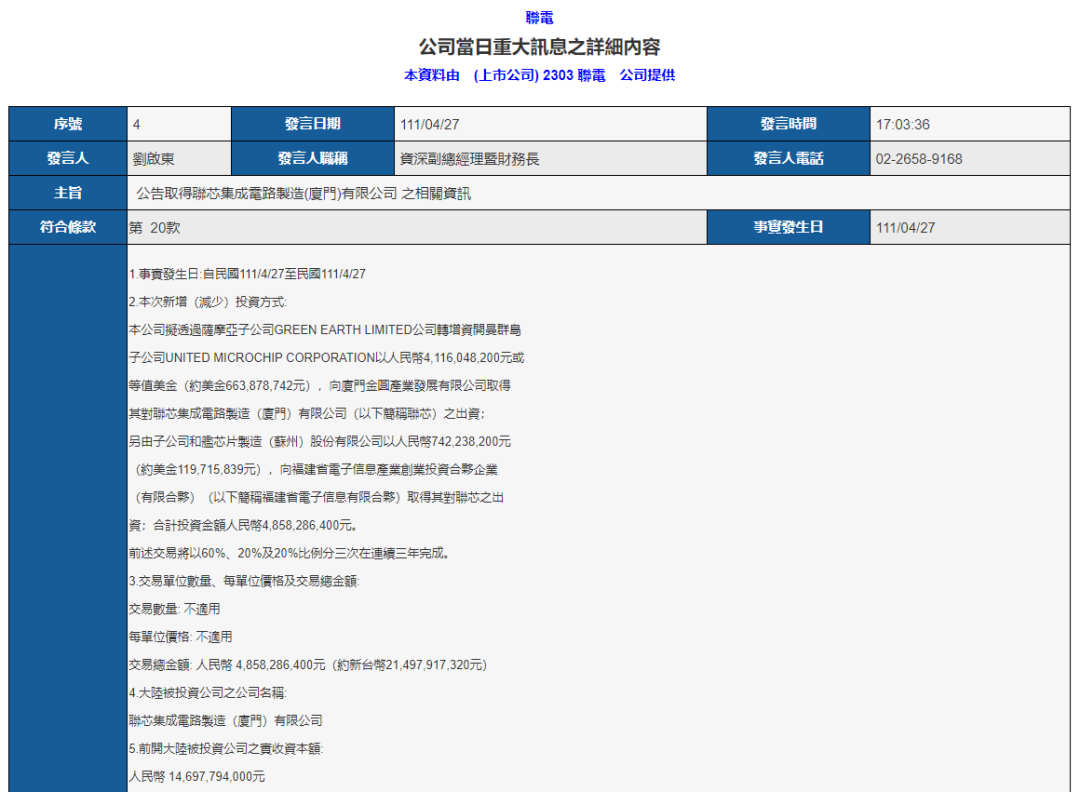Click the 發言人職稱 header cell
The height and width of the screenshot is (792, 1080).
pyautogui.click(x=313, y=158)
